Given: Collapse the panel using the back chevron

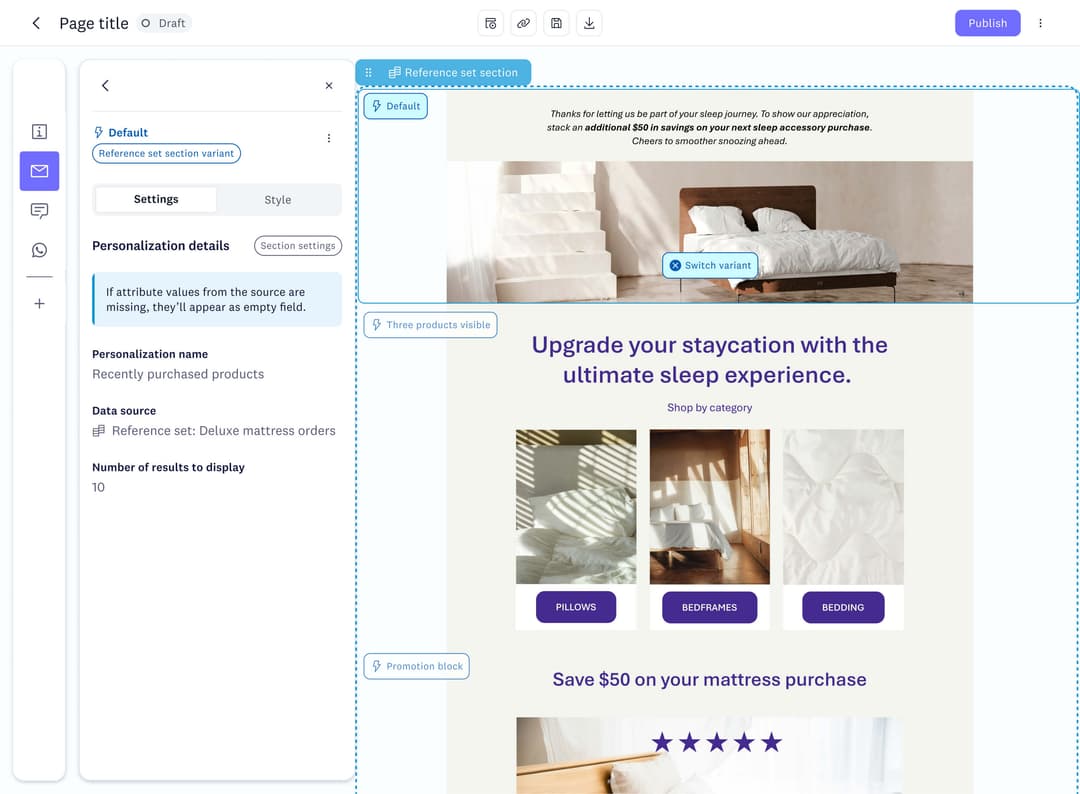Looking at the screenshot, I should 105,86.
